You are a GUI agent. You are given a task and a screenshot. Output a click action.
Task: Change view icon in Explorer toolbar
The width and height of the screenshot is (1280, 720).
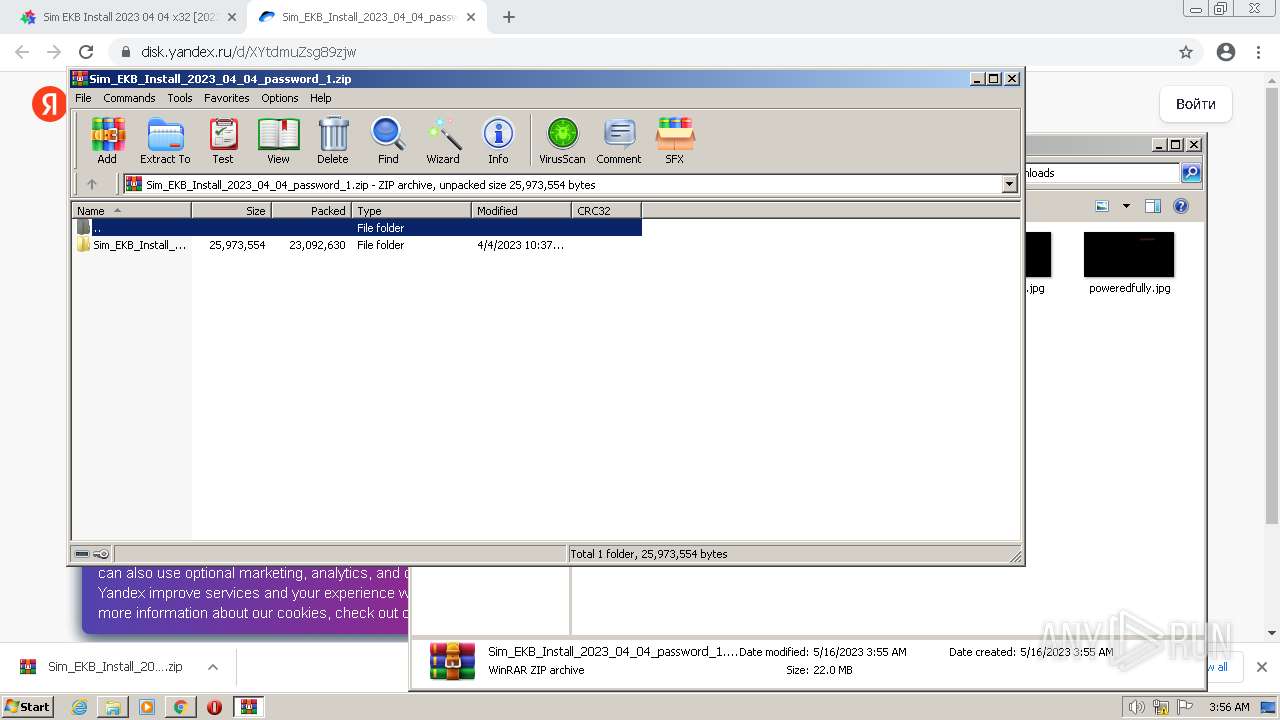(x=1102, y=206)
